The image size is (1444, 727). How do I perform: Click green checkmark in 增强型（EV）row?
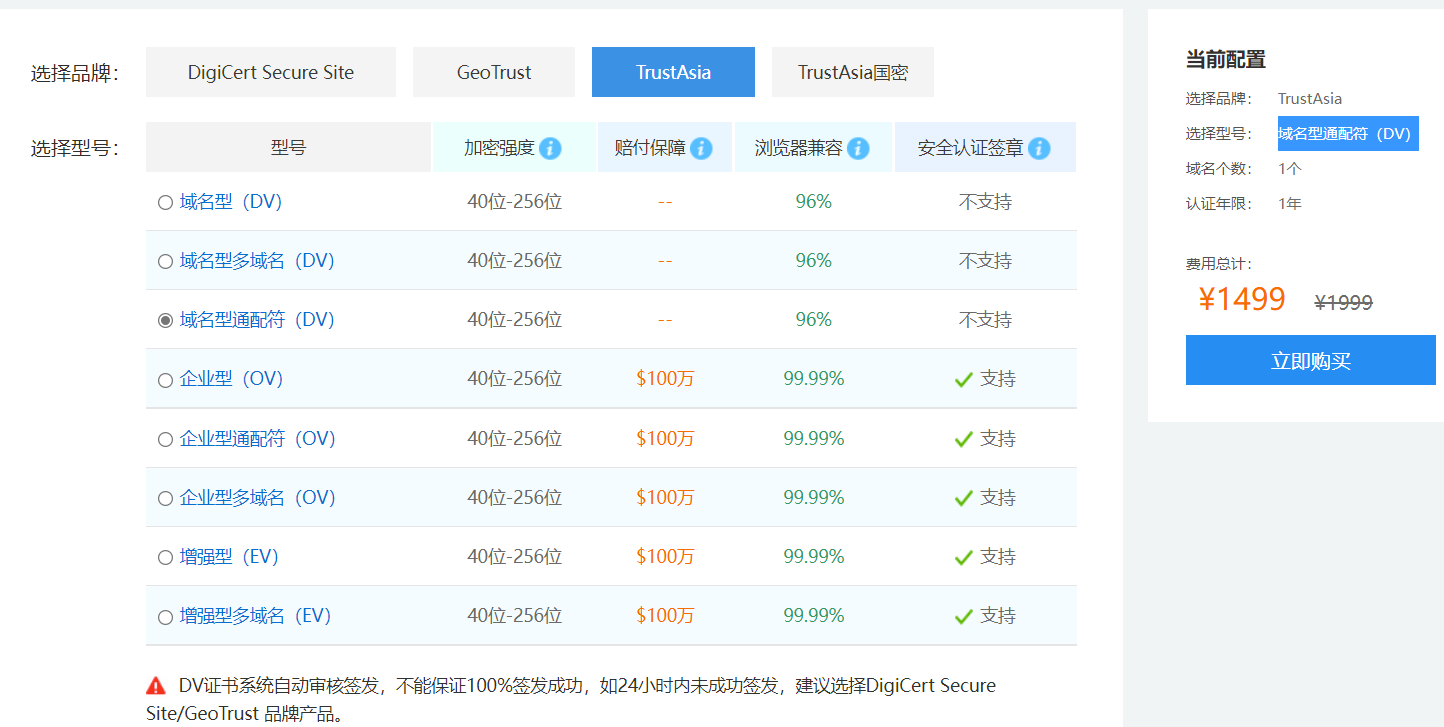coord(964,557)
